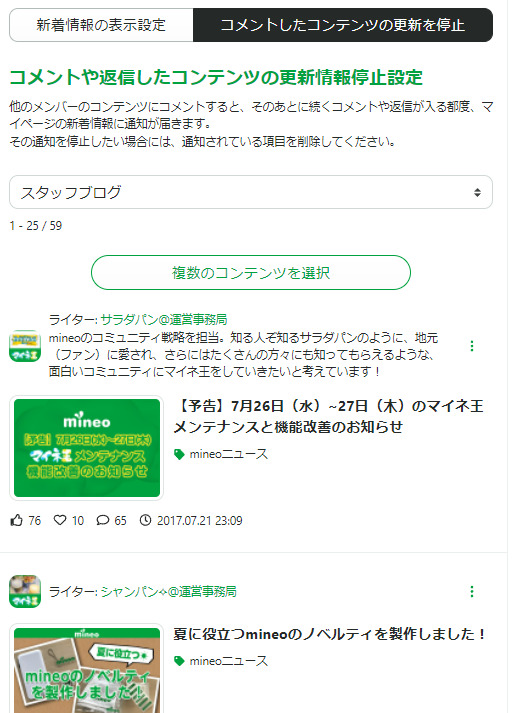This screenshot has height=713, width=514.
Task: Open サラダパン@運営事務局 writer link
Action: [164, 320]
